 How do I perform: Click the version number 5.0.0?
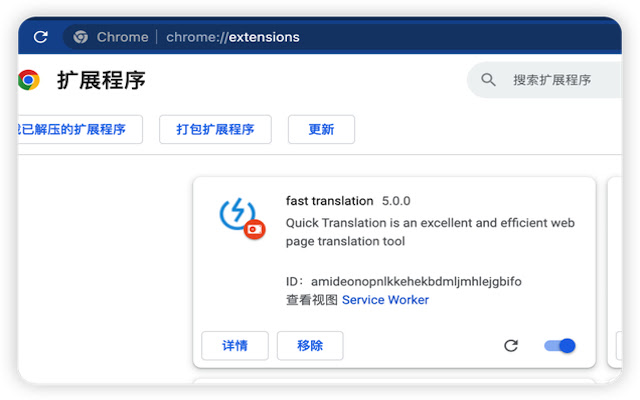pos(396,201)
